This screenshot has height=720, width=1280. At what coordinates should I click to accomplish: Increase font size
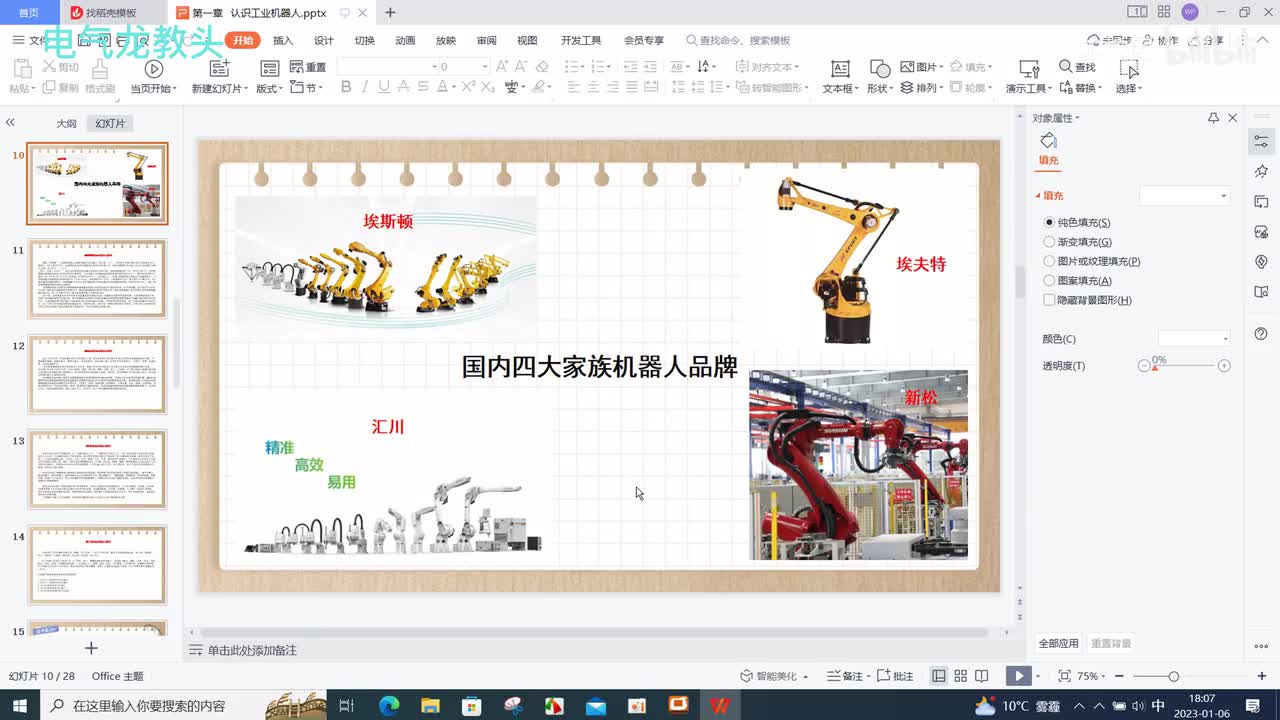[502, 67]
